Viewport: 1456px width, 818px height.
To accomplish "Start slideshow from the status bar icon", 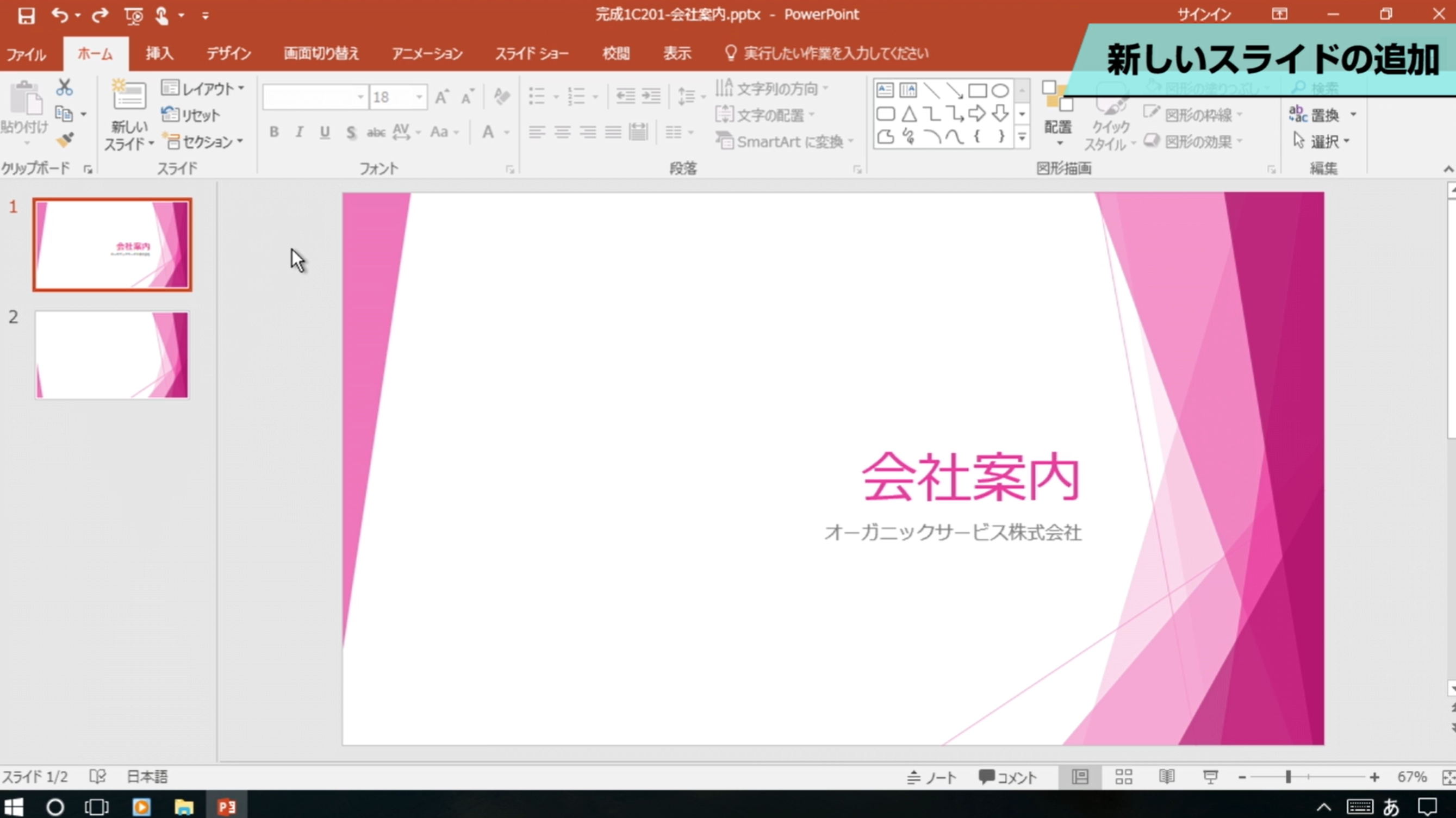I will click(x=1210, y=777).
